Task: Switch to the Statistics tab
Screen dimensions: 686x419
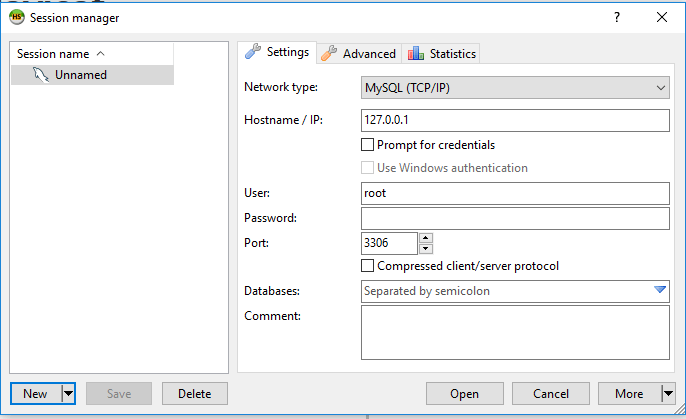Action: tap(441, 54)
